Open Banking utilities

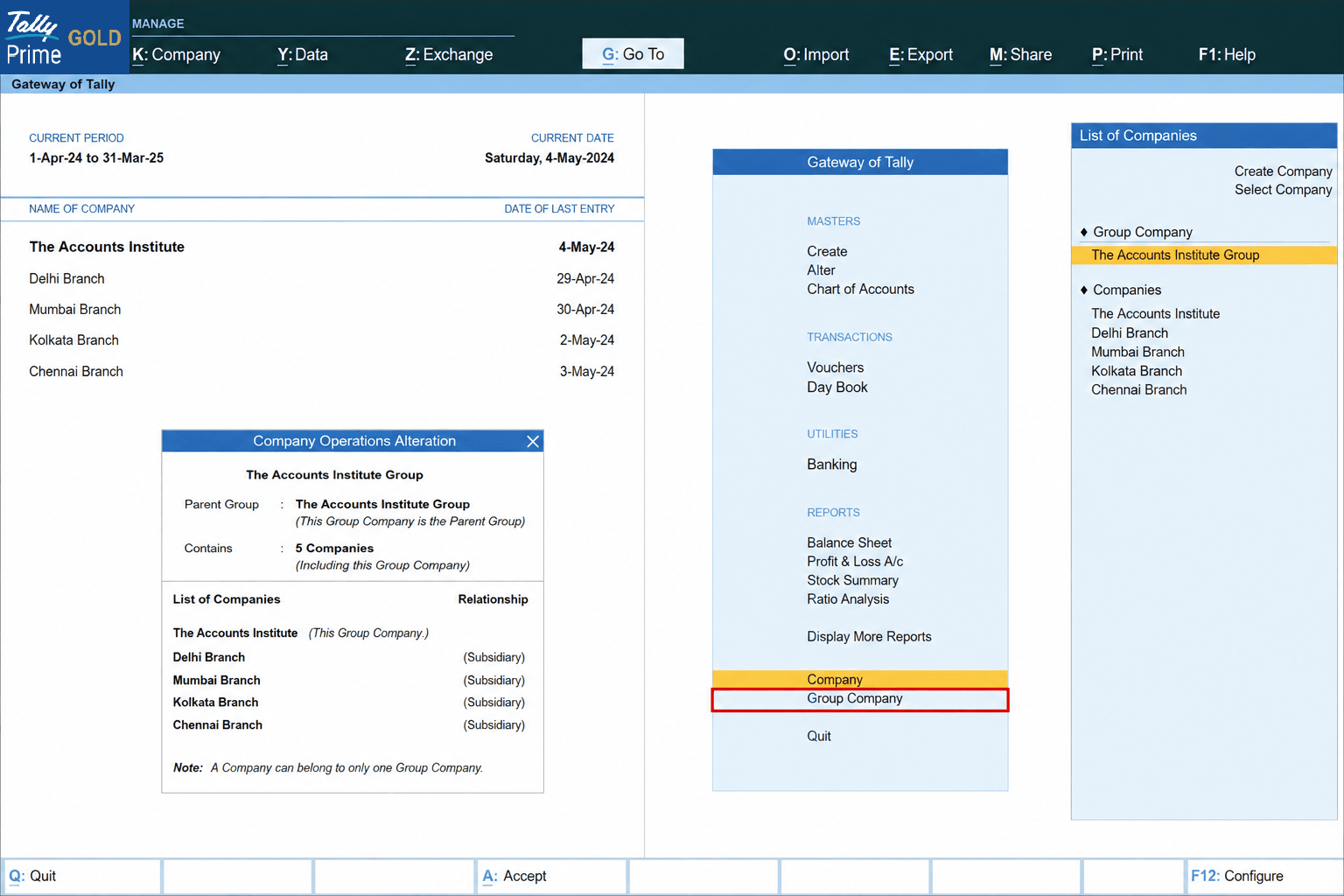[831, 465]
